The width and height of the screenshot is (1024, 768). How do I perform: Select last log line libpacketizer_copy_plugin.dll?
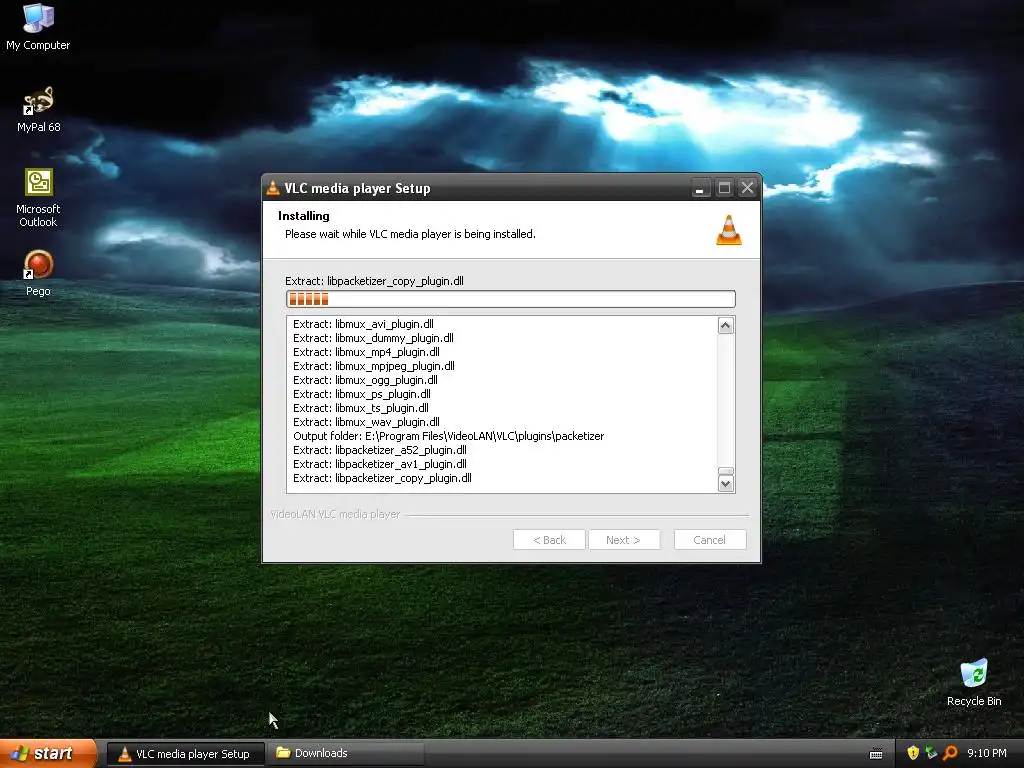tap(382, 479)
